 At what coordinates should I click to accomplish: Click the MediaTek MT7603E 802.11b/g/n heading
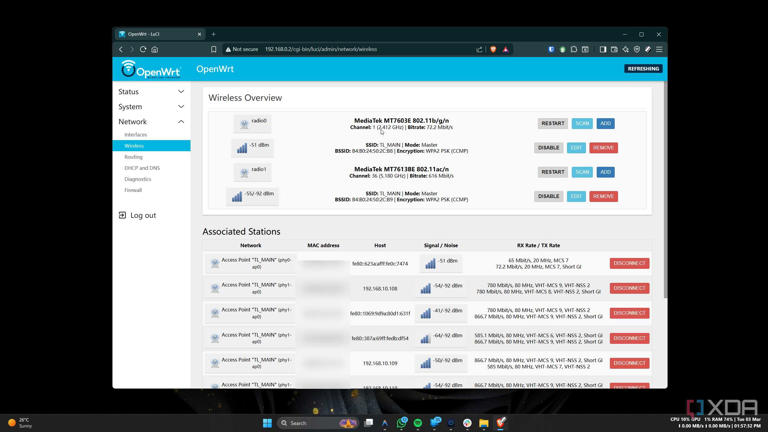(402, 120)
